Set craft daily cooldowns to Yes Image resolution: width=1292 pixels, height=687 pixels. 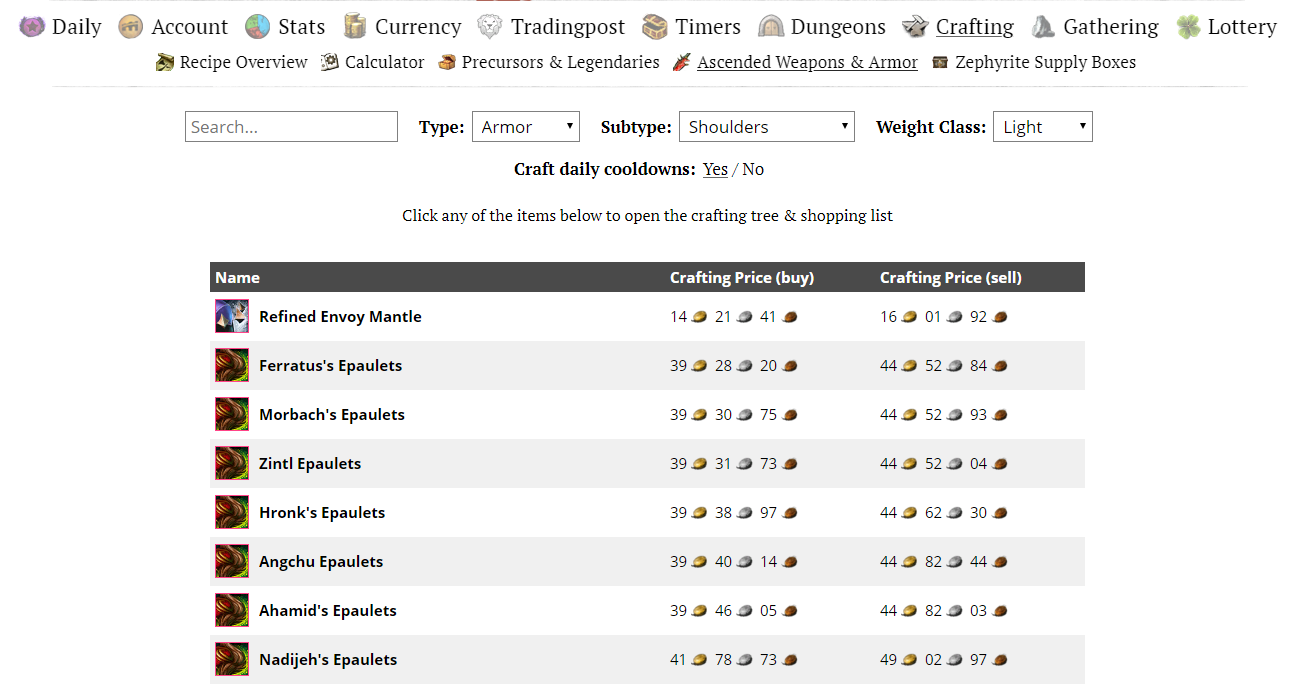715,170
